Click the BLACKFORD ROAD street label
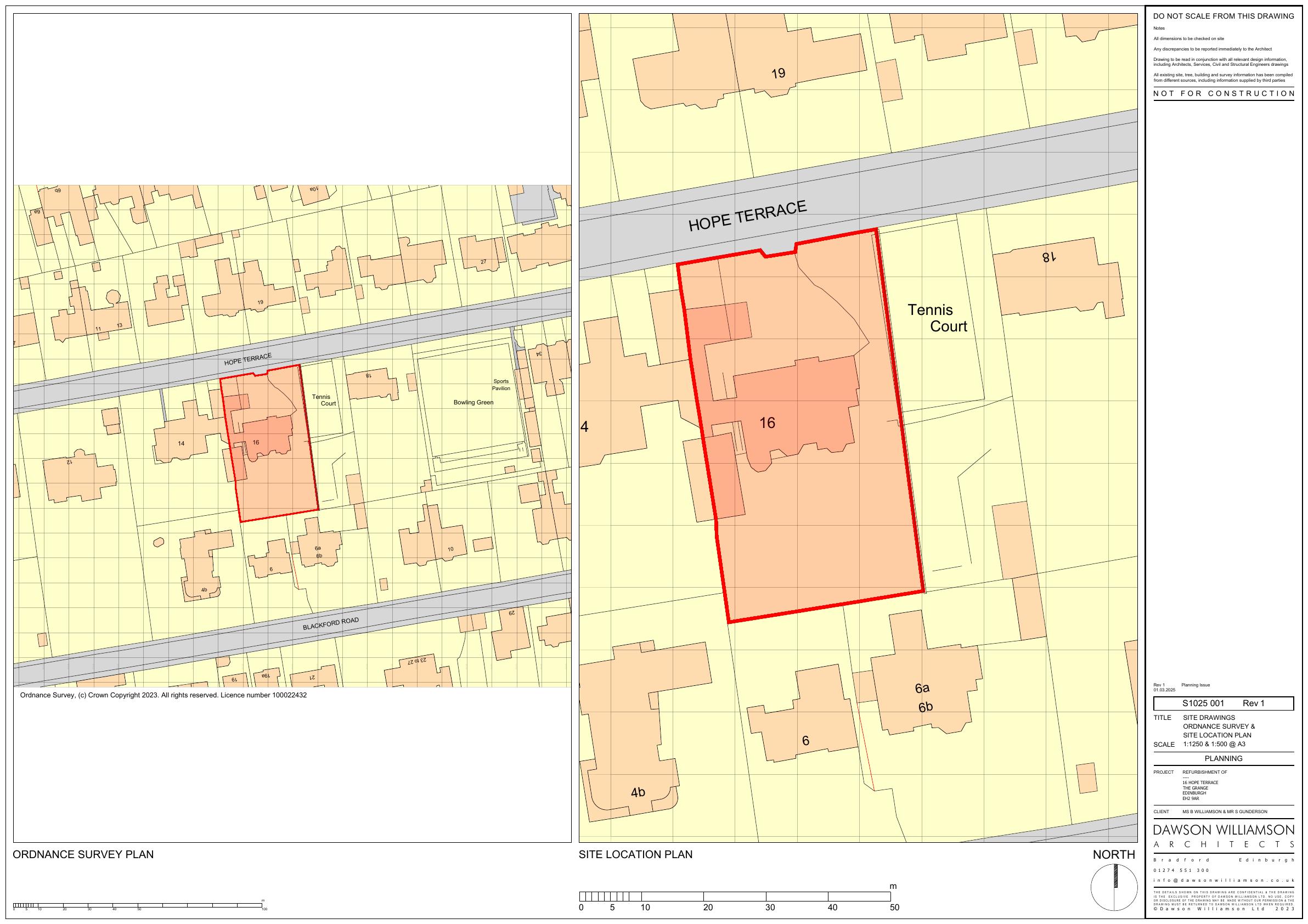 330,623
